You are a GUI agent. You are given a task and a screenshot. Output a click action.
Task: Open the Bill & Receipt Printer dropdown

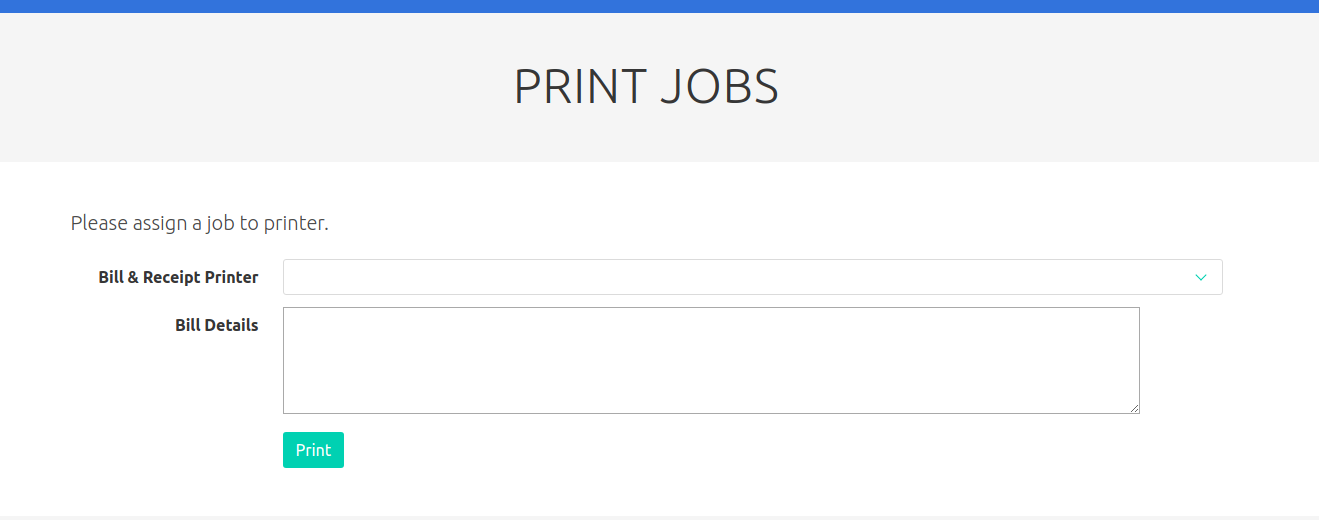pyautogui.click(x=752, y=277)
